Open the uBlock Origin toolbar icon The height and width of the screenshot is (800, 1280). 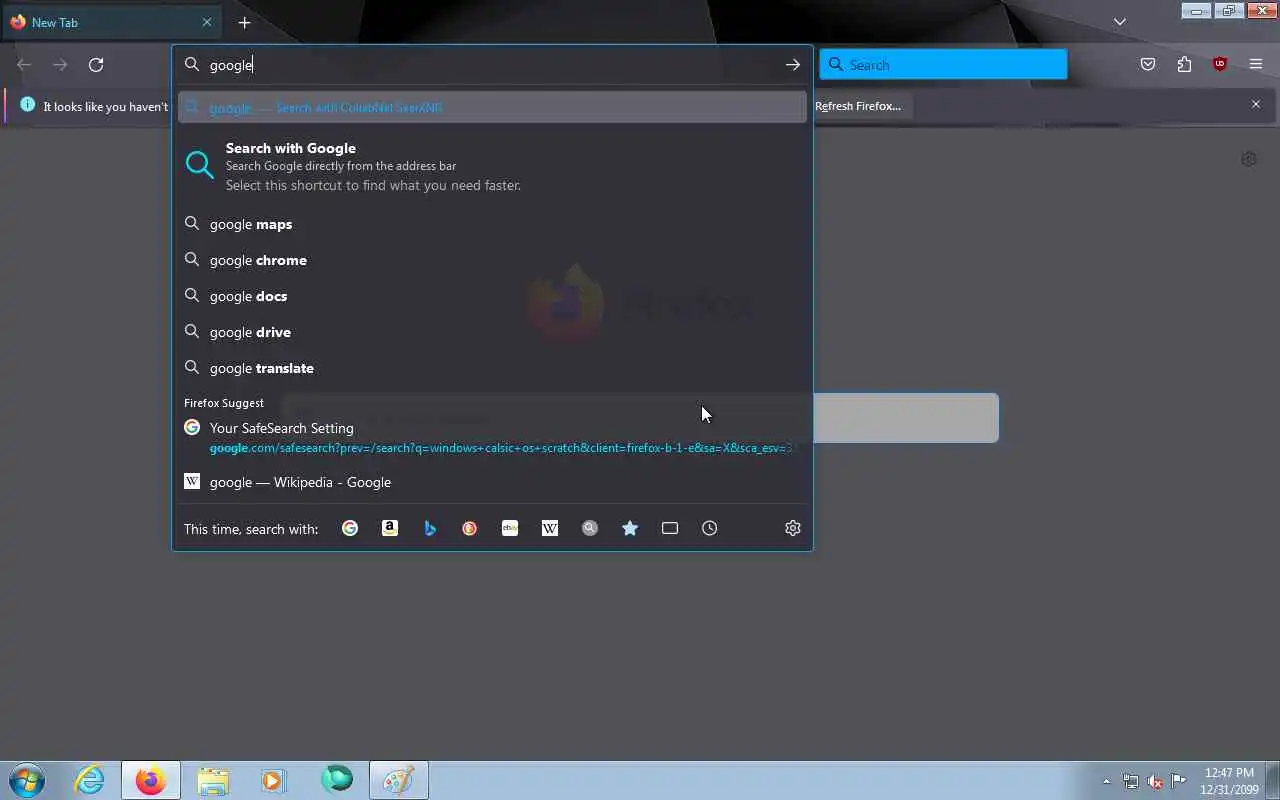click(1220, 65)
